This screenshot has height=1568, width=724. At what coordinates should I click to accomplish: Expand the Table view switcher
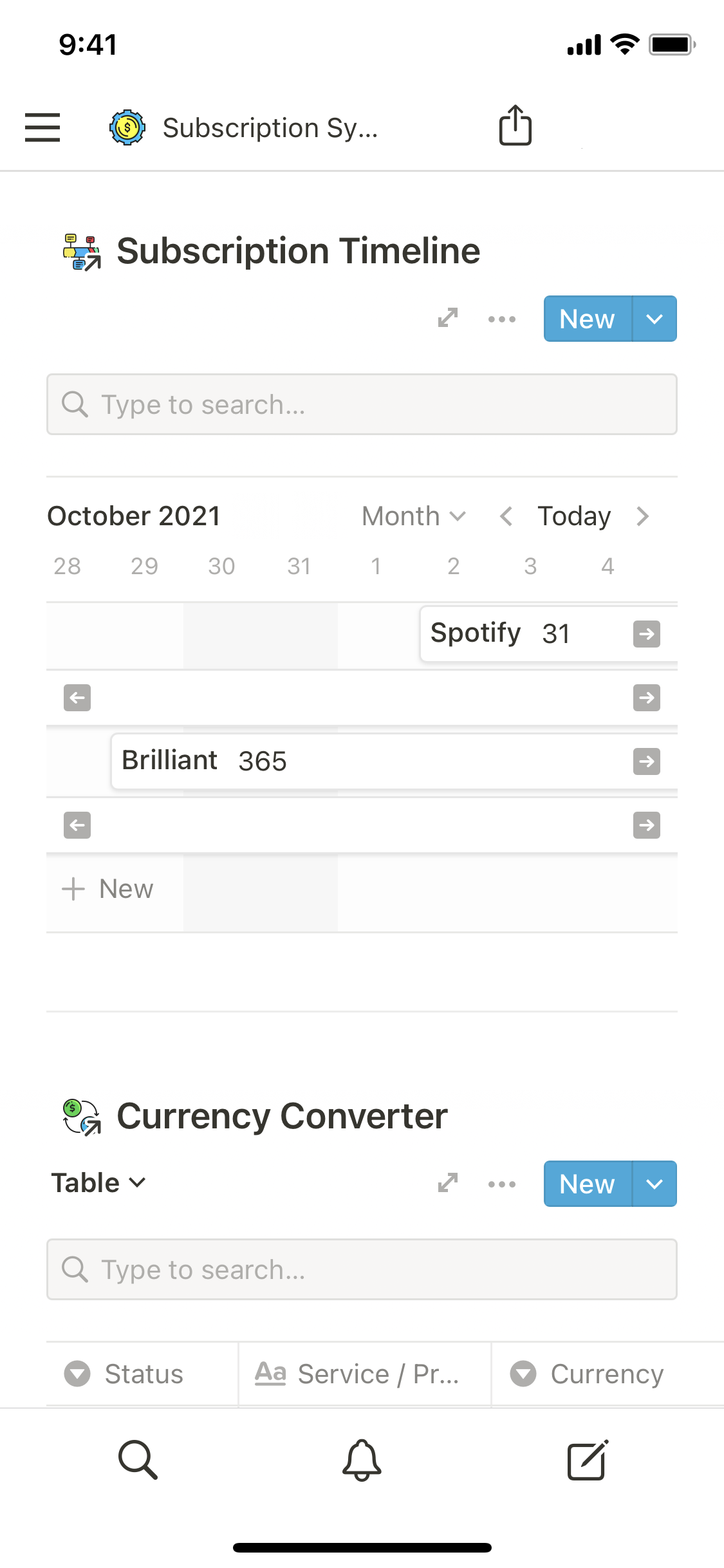99,1183
